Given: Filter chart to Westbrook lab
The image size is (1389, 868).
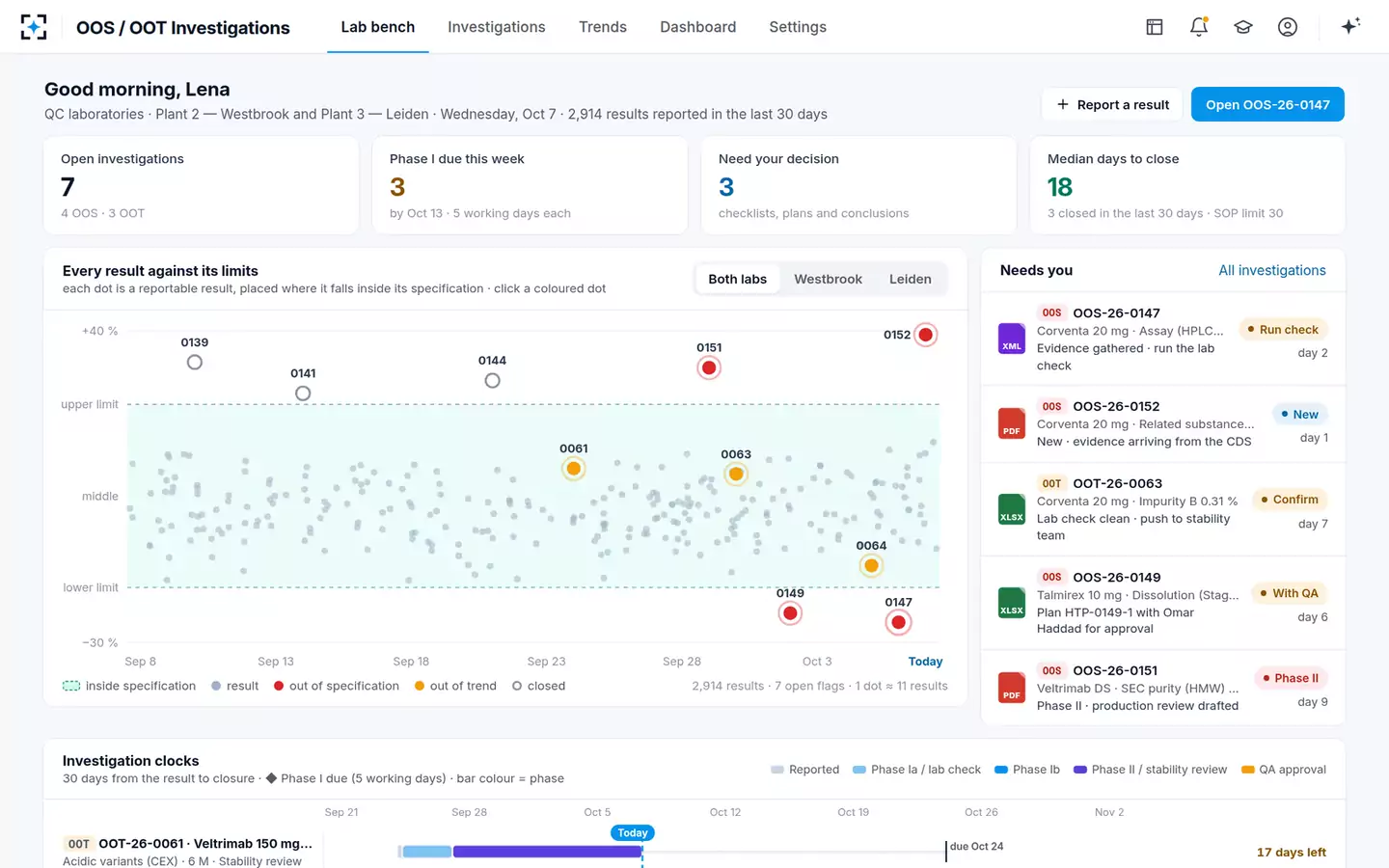Looking at the screenshot, I should [x=829, y=279].
